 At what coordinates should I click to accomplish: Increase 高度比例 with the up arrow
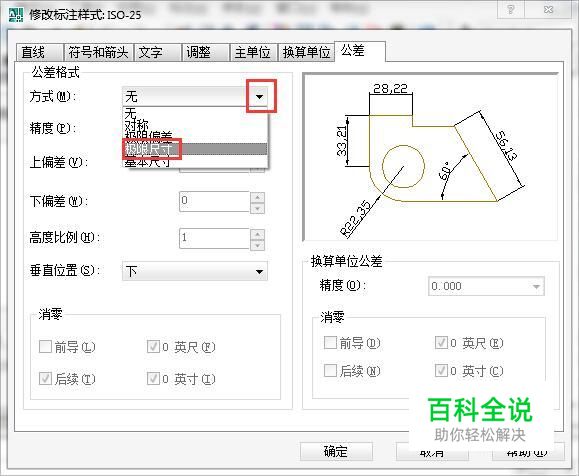point(257,234)
